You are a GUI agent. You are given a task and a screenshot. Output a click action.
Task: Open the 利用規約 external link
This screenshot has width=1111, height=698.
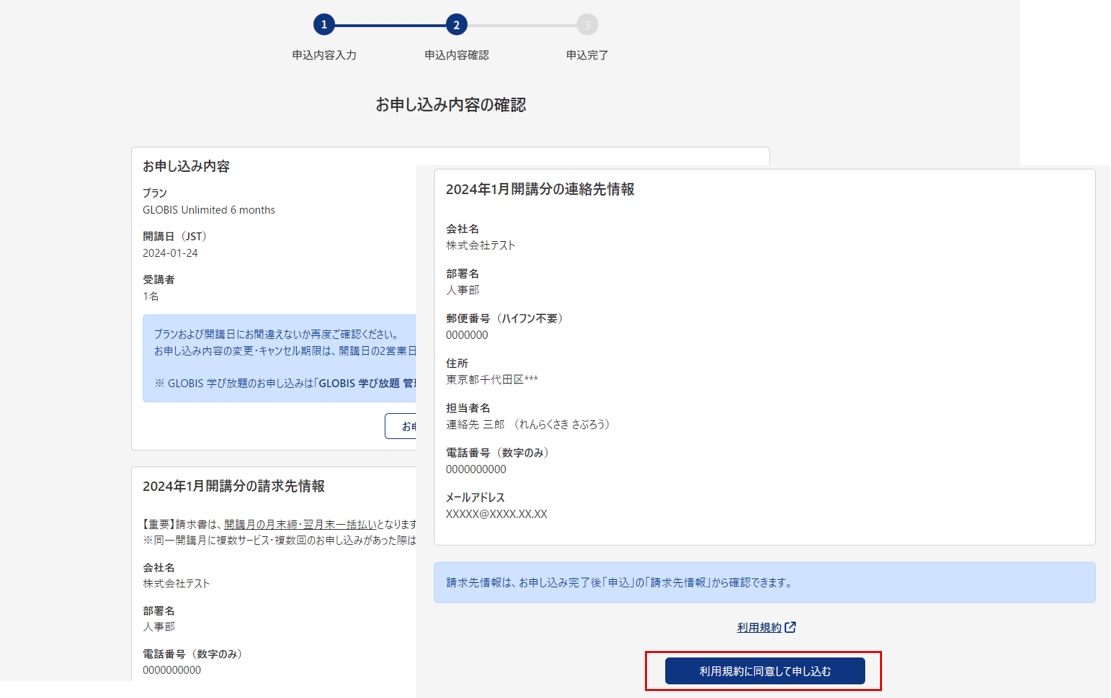(759, 627)
